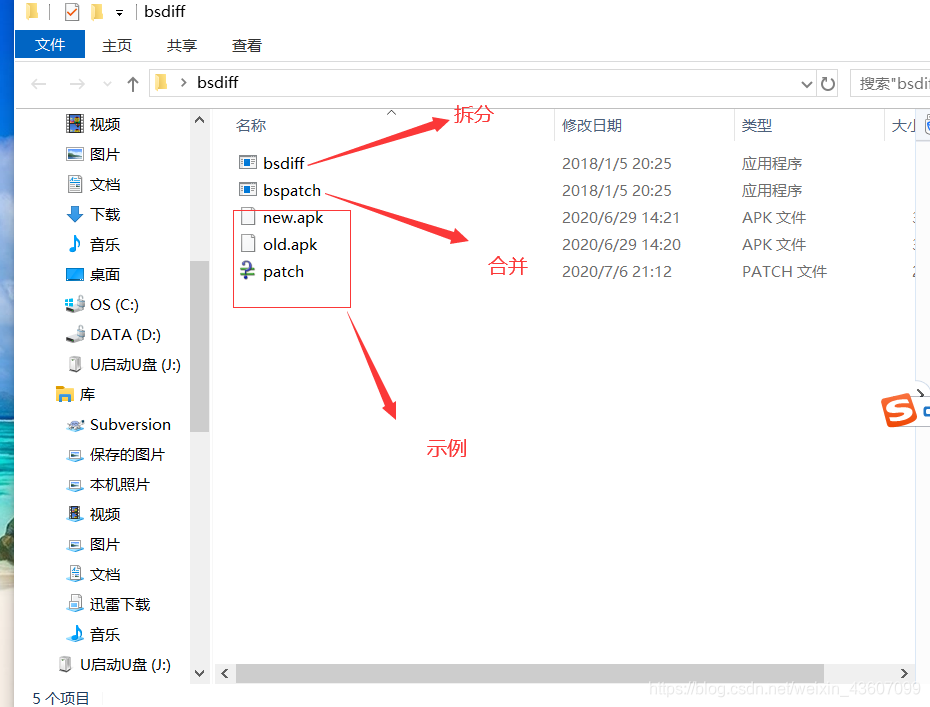Click the back navigation arrow
The height and width of the screenshot is (707, 930).
(x=39, y=84)
